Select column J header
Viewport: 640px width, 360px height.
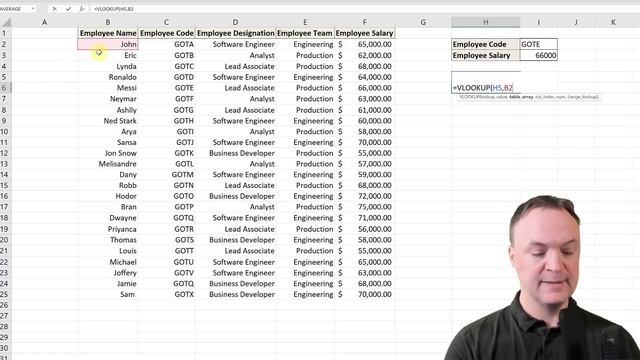pyautogui.click(x=576, y=22)
